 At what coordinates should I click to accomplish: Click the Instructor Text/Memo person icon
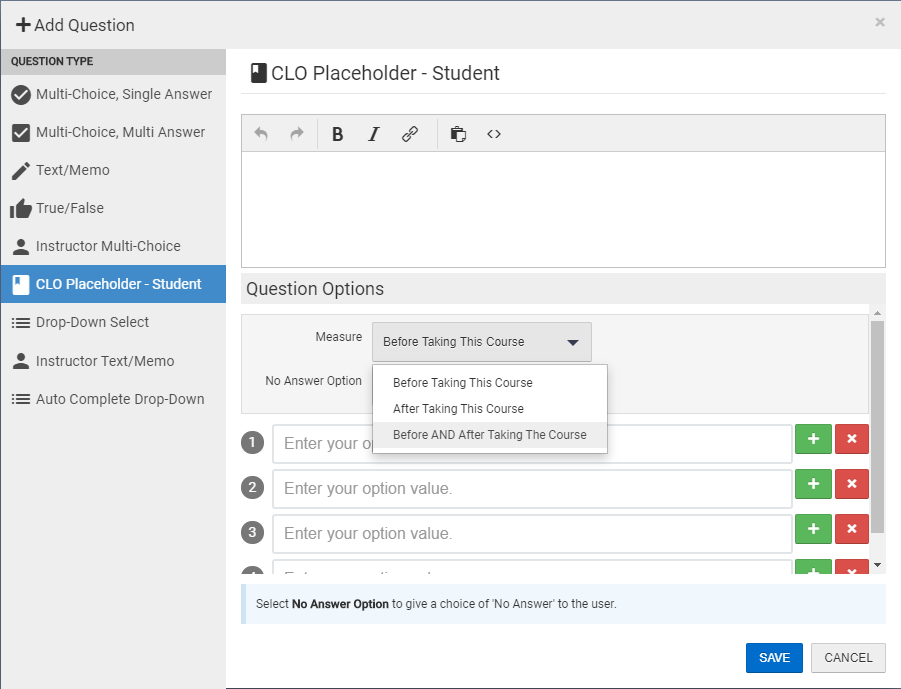click(21, 361)
